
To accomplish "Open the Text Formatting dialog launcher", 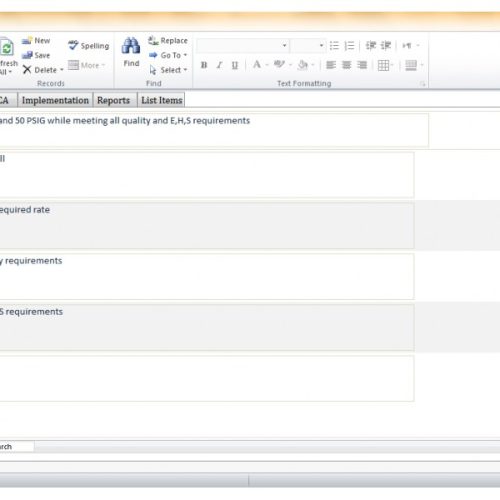I will point(422,84).
